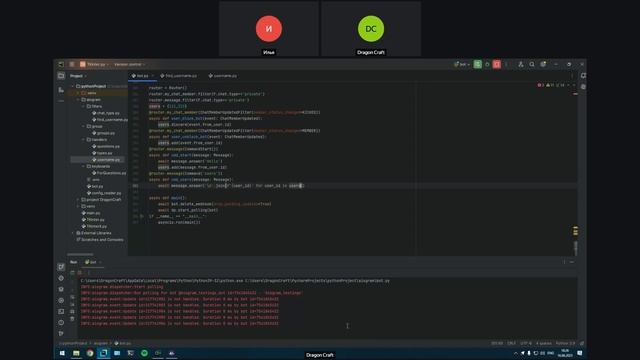Stop the running bot with red button

[x=497, y=64]
